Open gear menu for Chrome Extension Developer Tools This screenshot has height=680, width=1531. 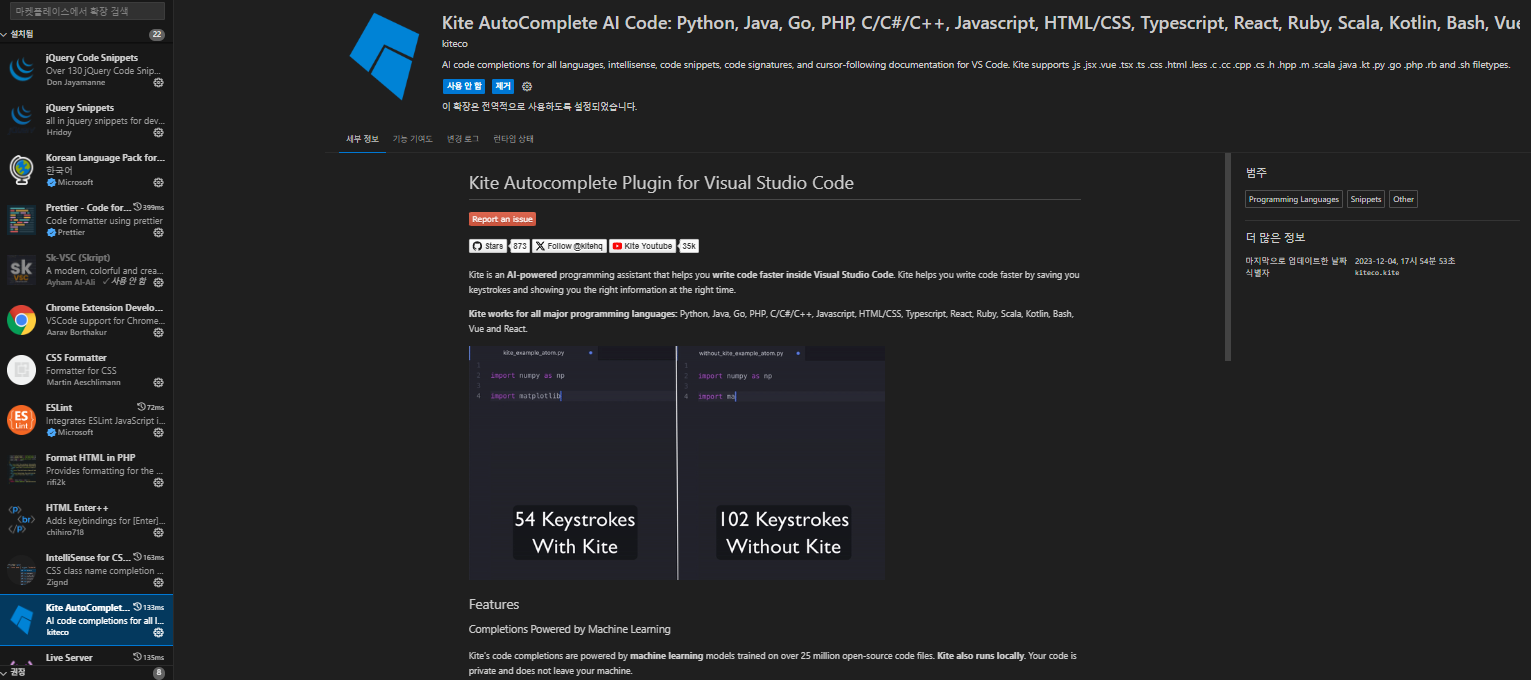[158, 333]
